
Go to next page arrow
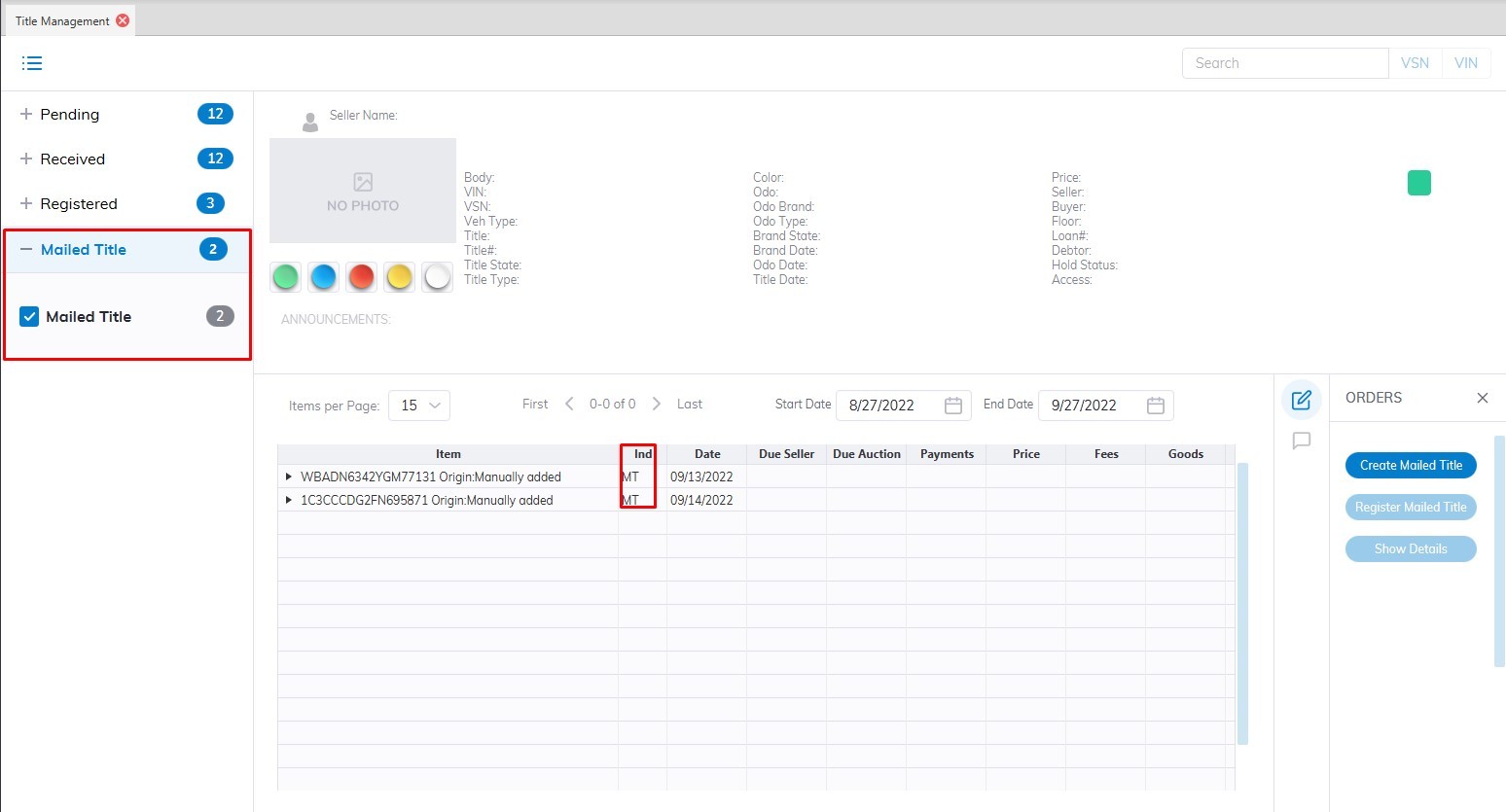pos(657,404)
